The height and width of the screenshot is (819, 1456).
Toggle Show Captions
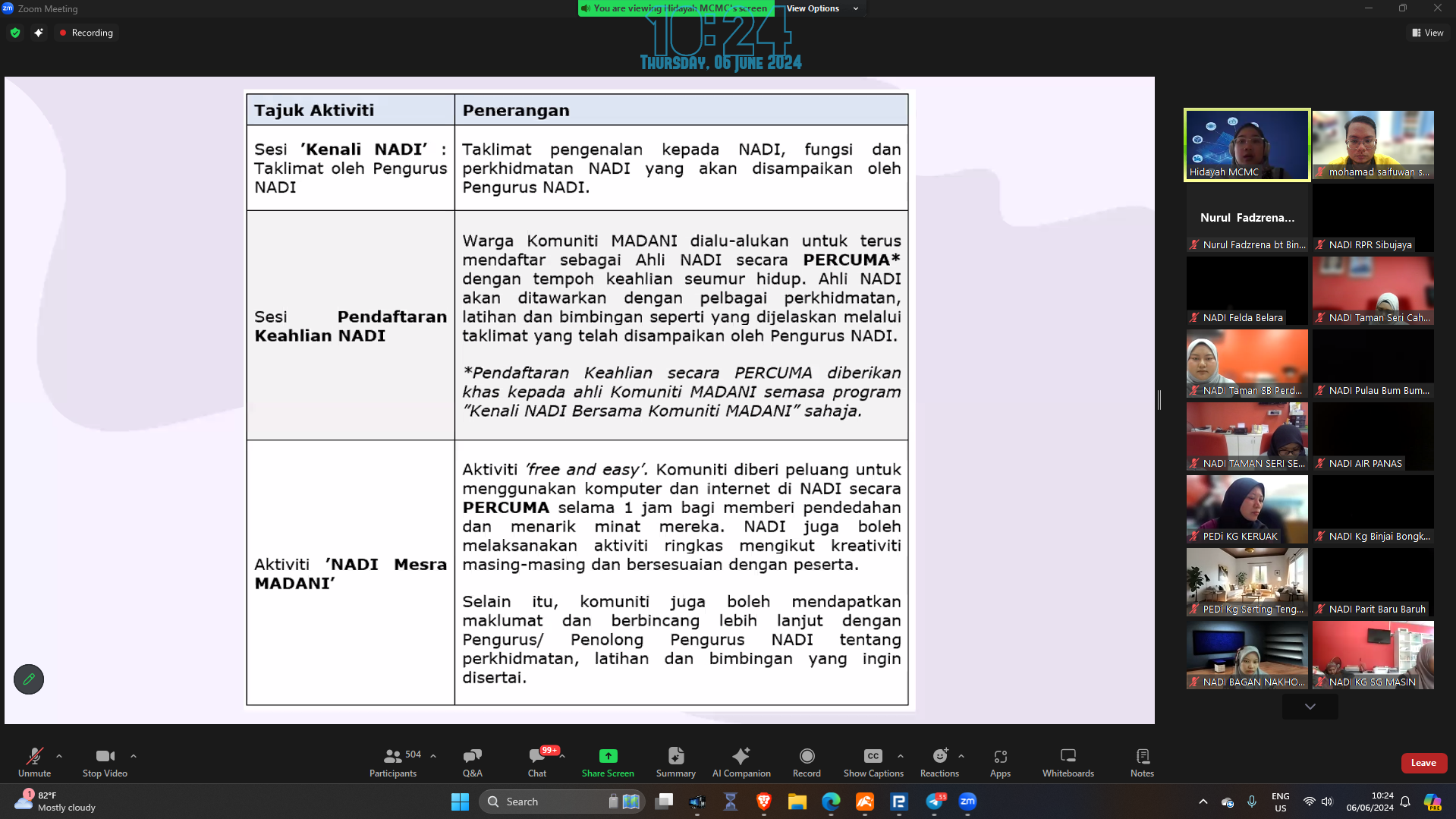tap(873, 762)
